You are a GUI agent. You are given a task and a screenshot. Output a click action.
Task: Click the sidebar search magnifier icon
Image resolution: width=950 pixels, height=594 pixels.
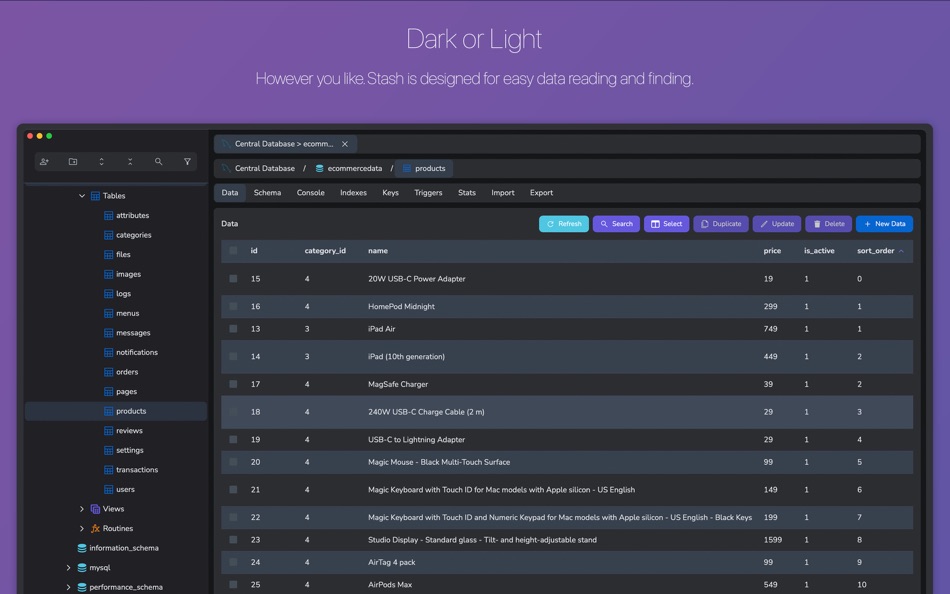[x=158, y=162]
